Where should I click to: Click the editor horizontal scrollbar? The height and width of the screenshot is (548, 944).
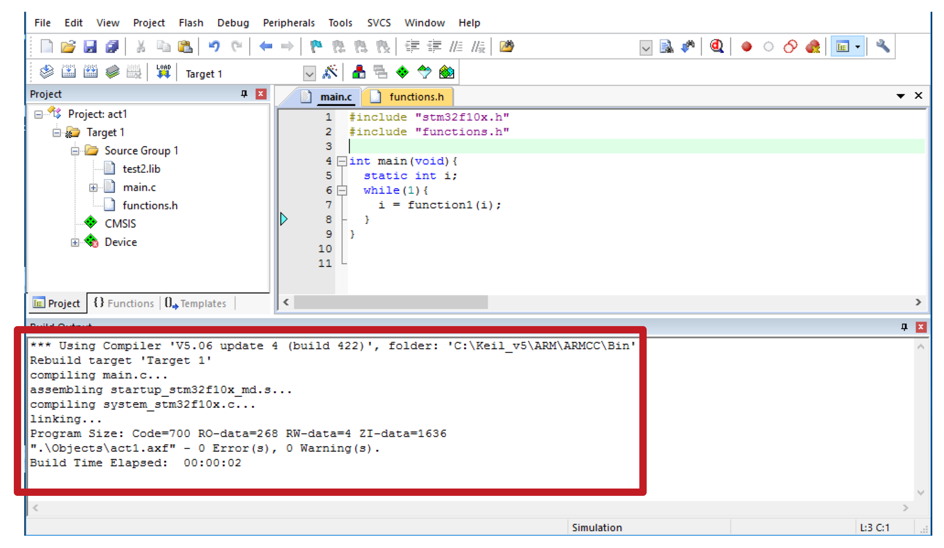coord(390,302)
